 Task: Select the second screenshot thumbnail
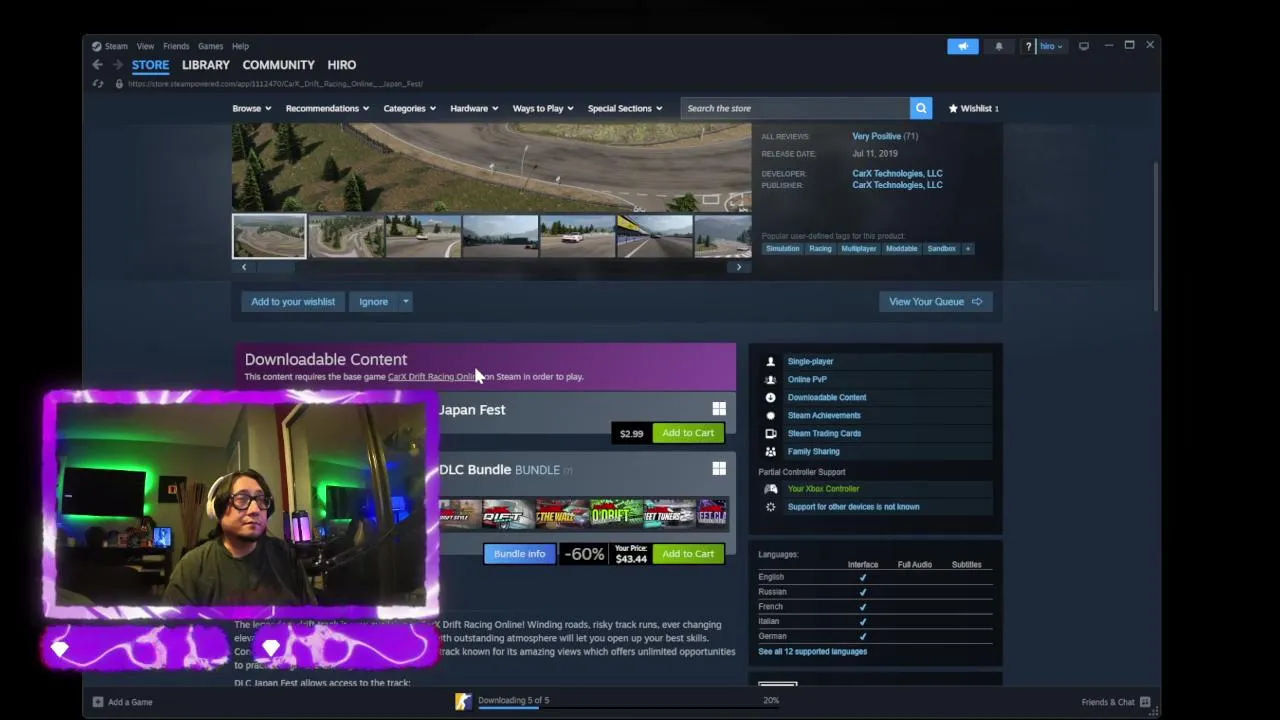(346, 236)
